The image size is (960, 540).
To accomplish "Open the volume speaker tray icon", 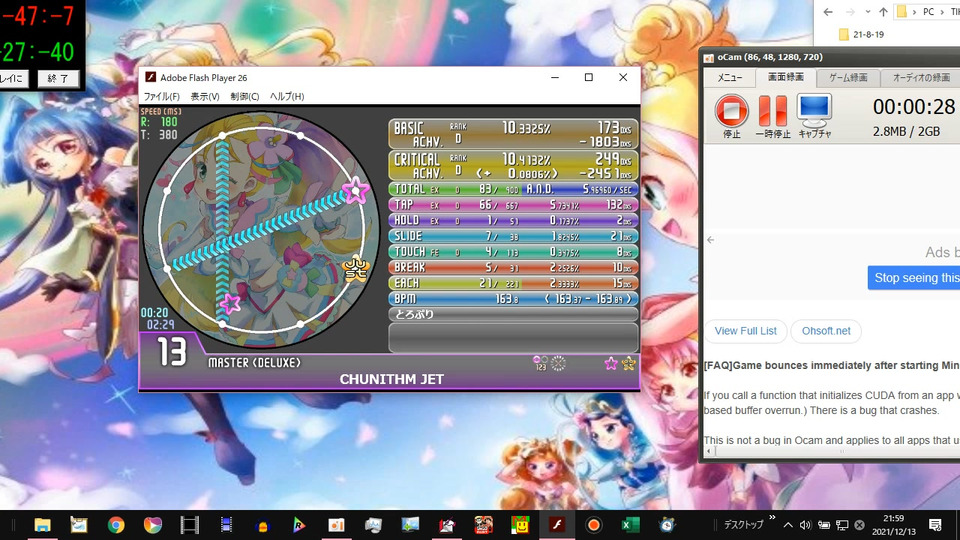I will 805,525.
